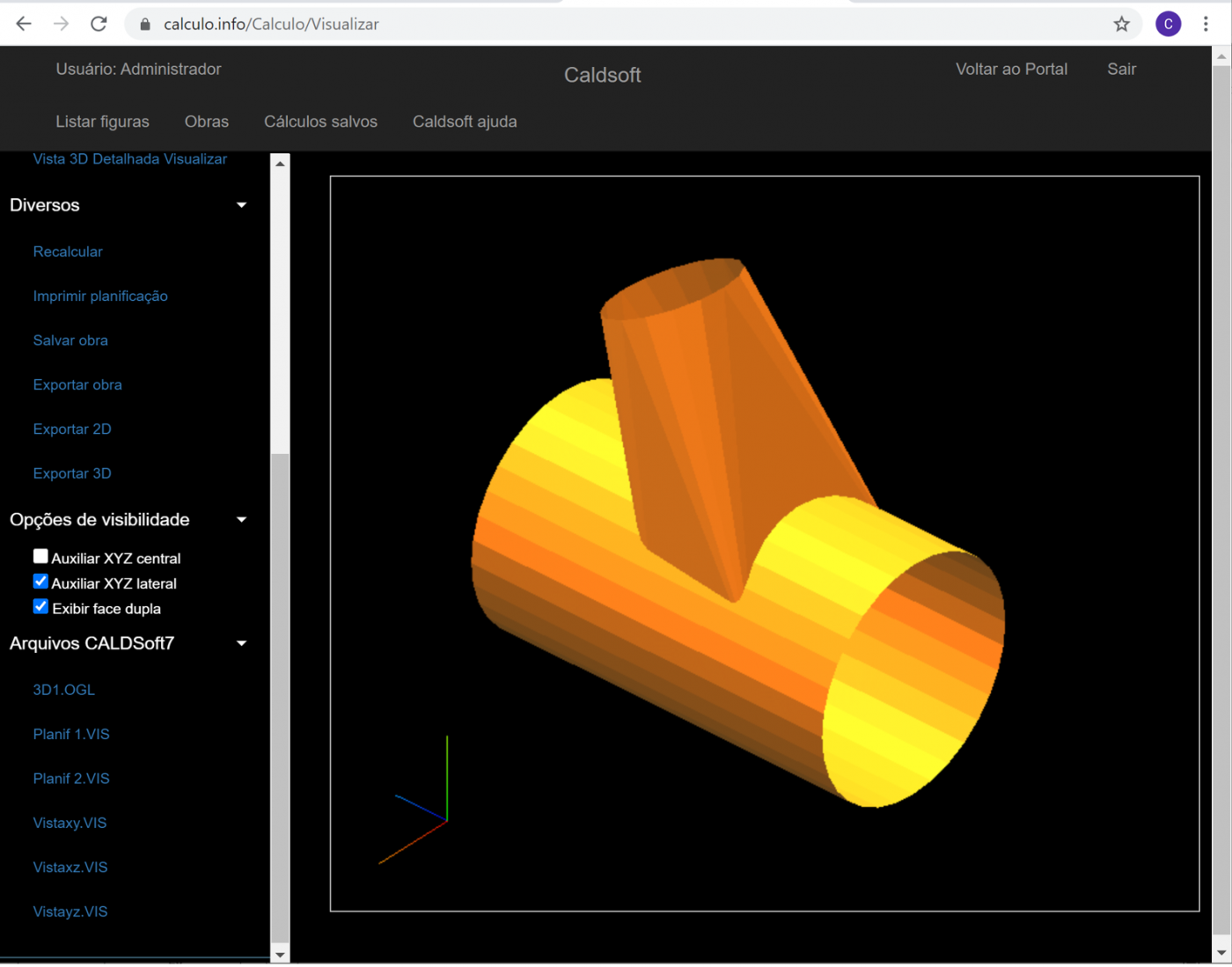Collapse the Diversos section
The width and height of the screenshot is (1232, 967).
(241, 205)
